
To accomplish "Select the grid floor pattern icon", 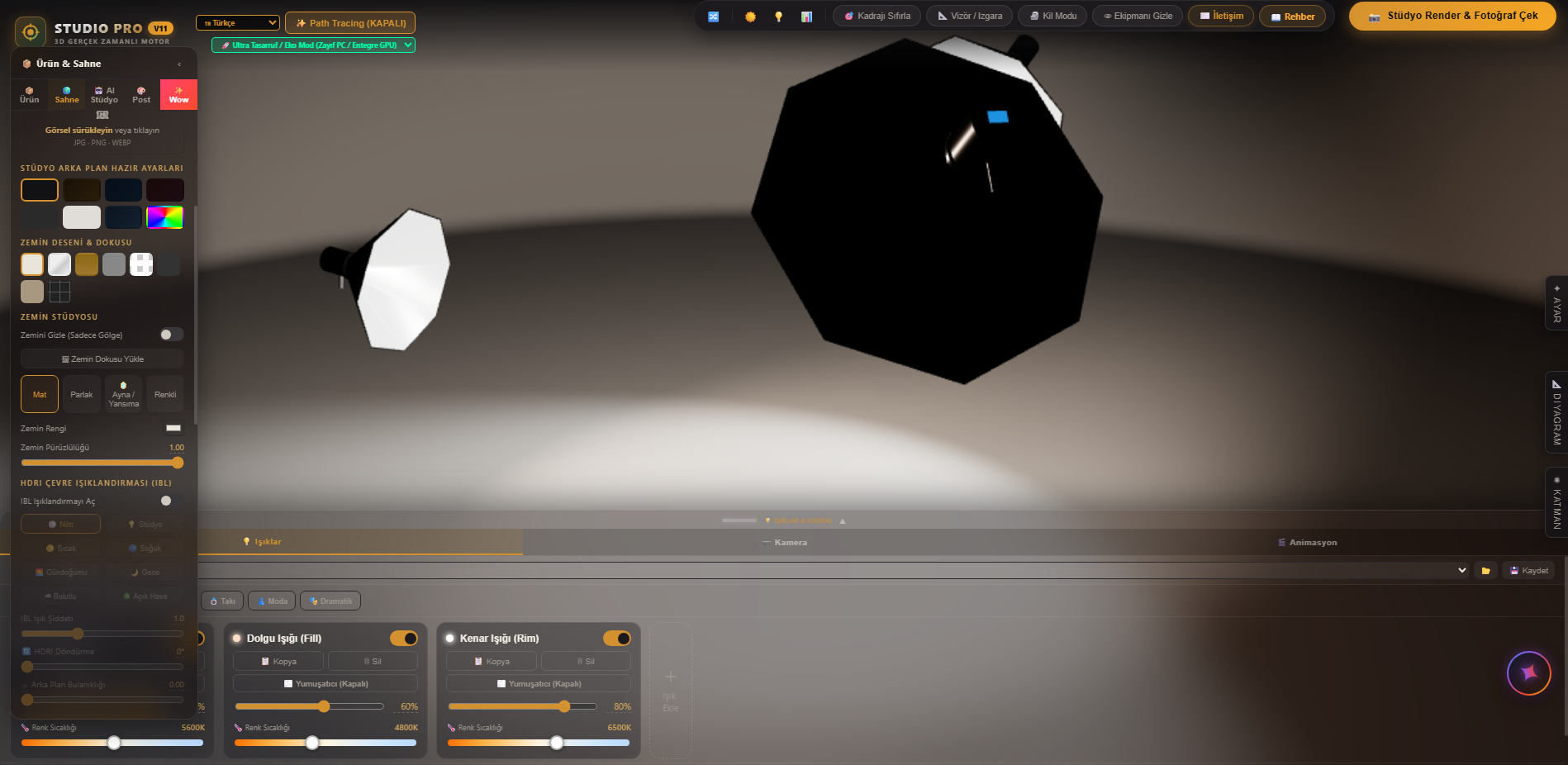I will point(59,292).
